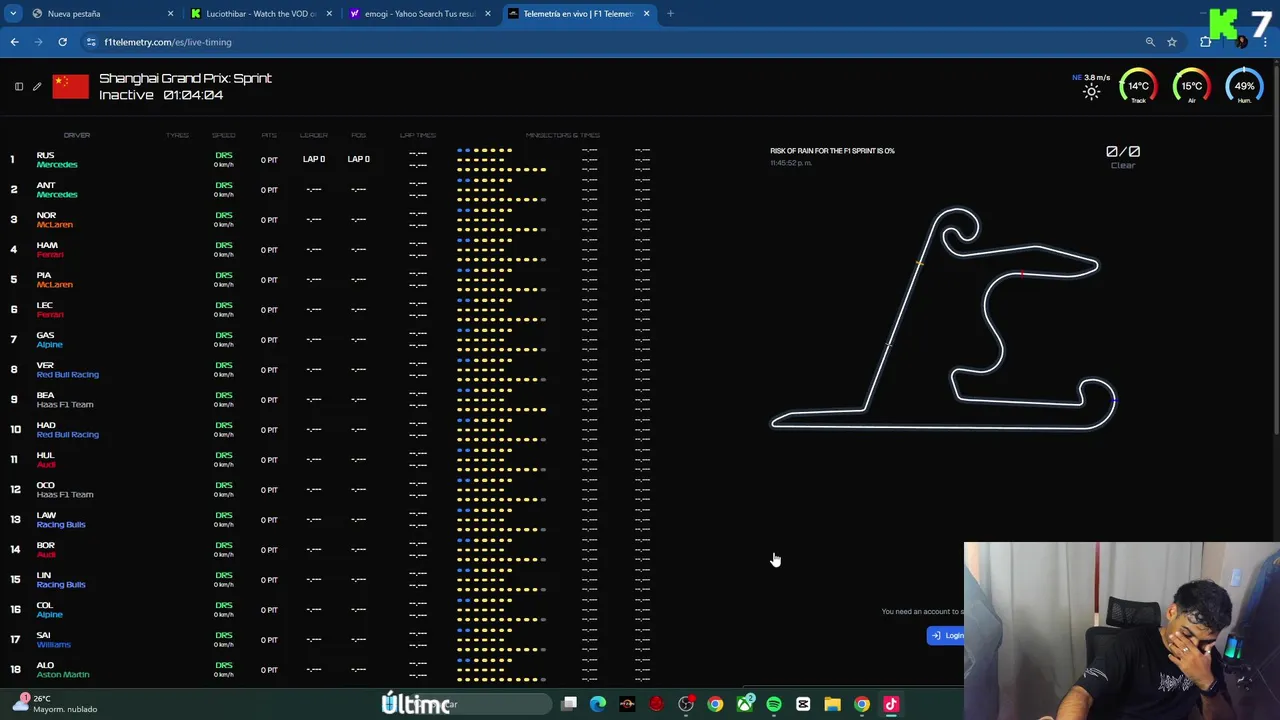
Task: Select the HUL Audi driver row
Action: click(330, 459)
